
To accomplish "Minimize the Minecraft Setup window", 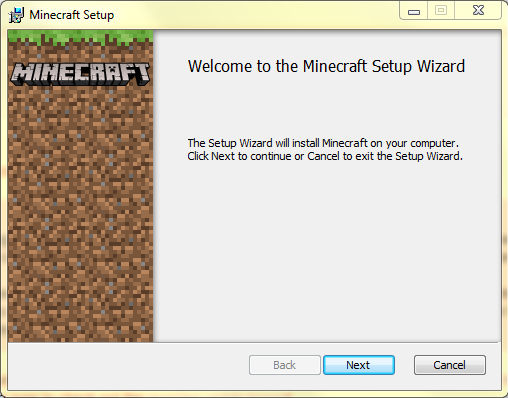I will click(414, 11).
